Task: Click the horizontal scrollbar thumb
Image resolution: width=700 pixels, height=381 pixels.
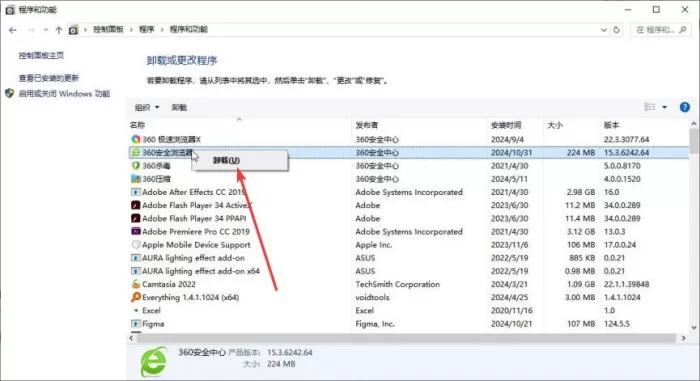Action: pyautogui.click(x=406, y=338)
